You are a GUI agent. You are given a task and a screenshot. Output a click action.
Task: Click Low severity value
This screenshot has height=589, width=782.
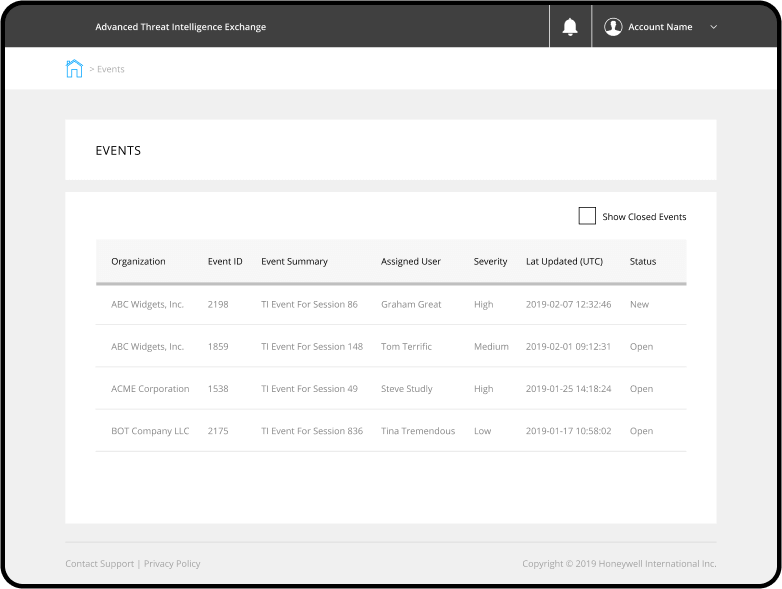482,431
